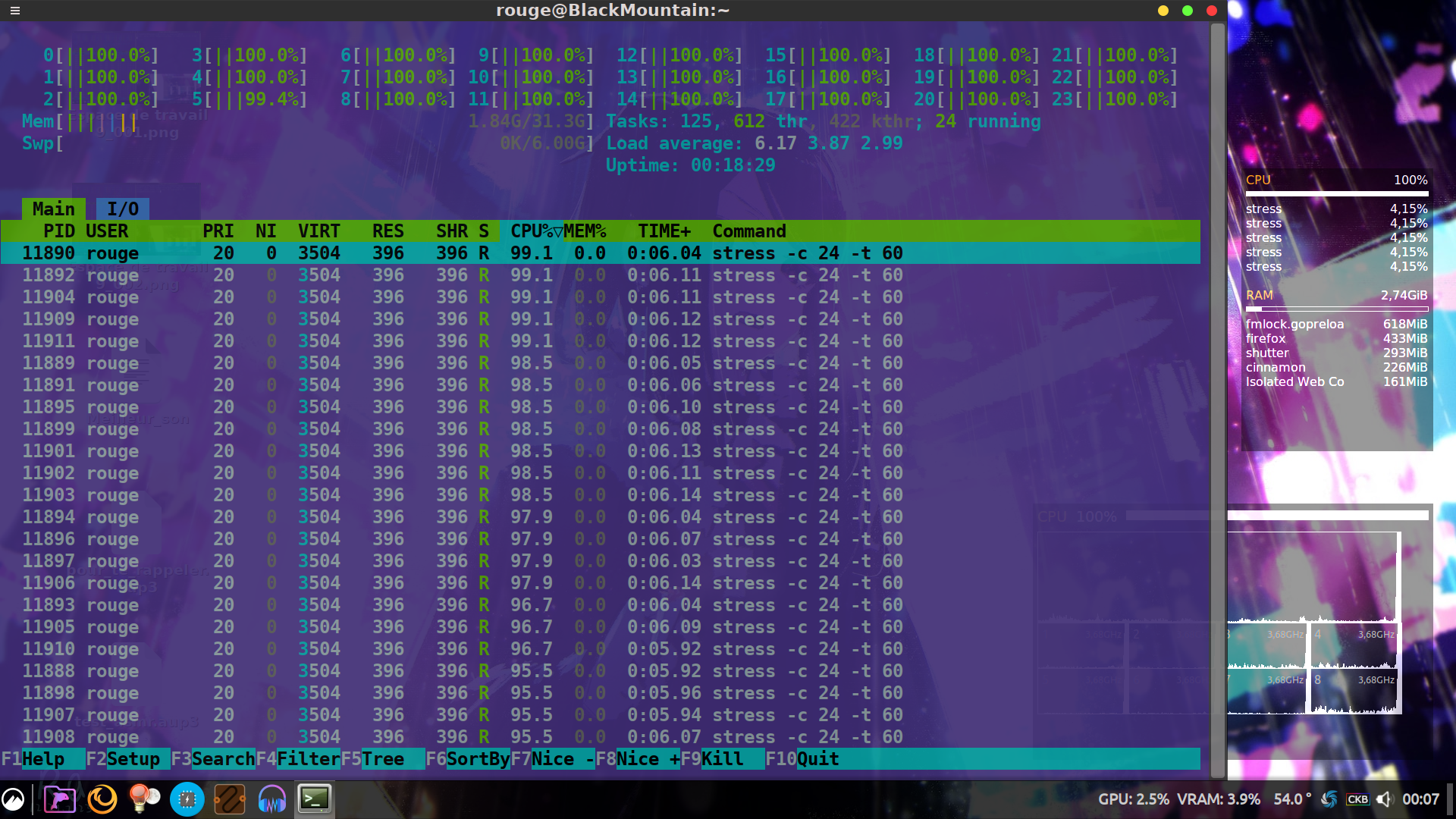The width and height of the screenshot is (1456, 819).
Task: Click the lightbulb and moon icon
Action: [144, 799]
